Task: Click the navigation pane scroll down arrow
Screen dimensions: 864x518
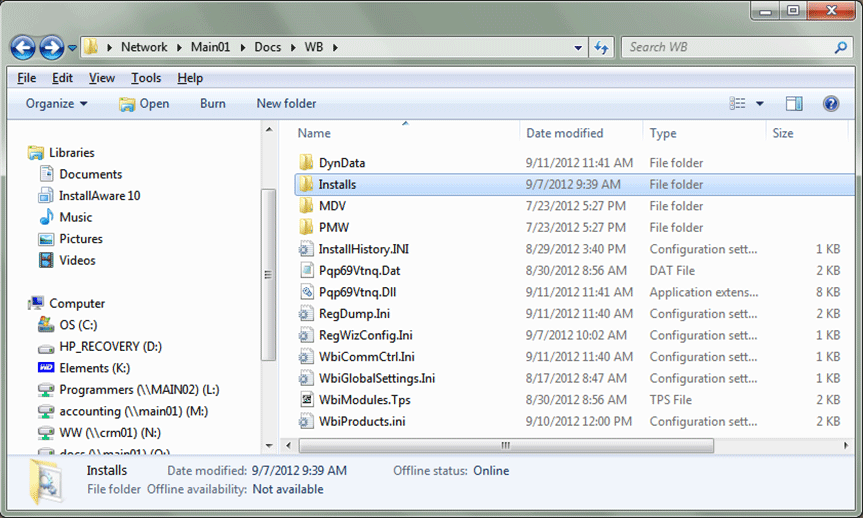Action: (x=268, y=445)
